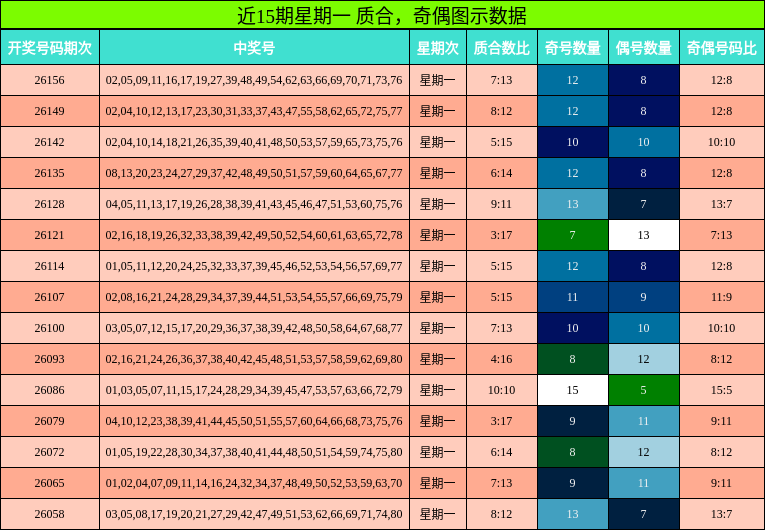Click the 星期次 column header
This screenshot has height=530, width=765.
point(438,47)
